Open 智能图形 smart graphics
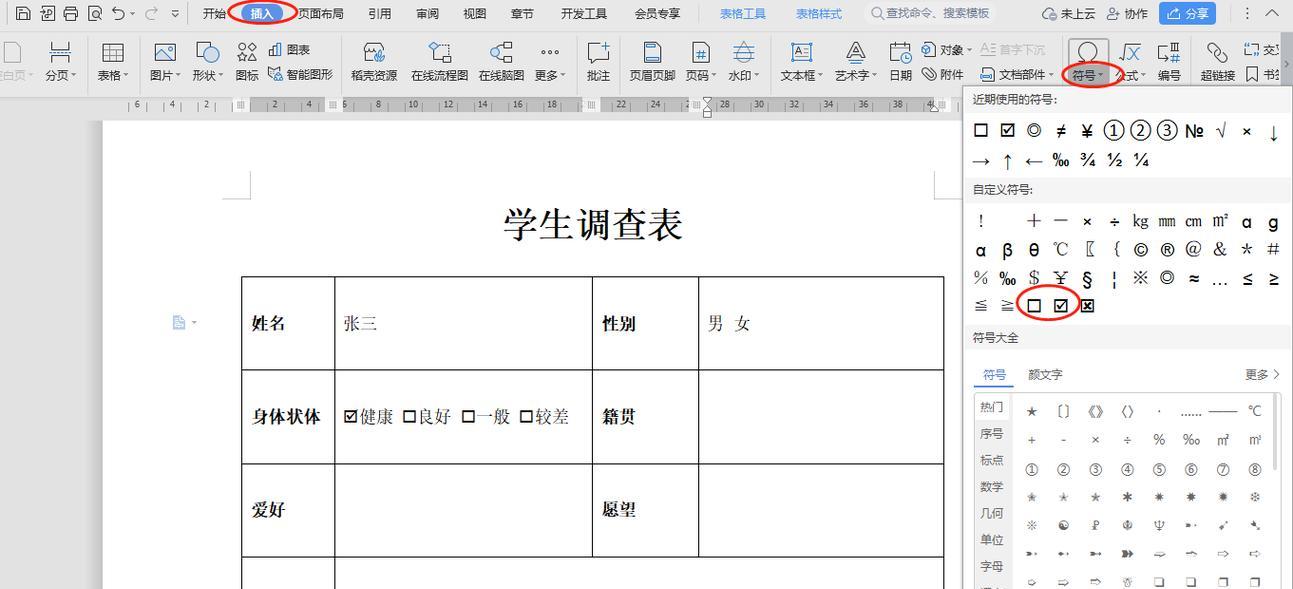1293x589 pixels. pyautogui.click(x=300, y=74)
